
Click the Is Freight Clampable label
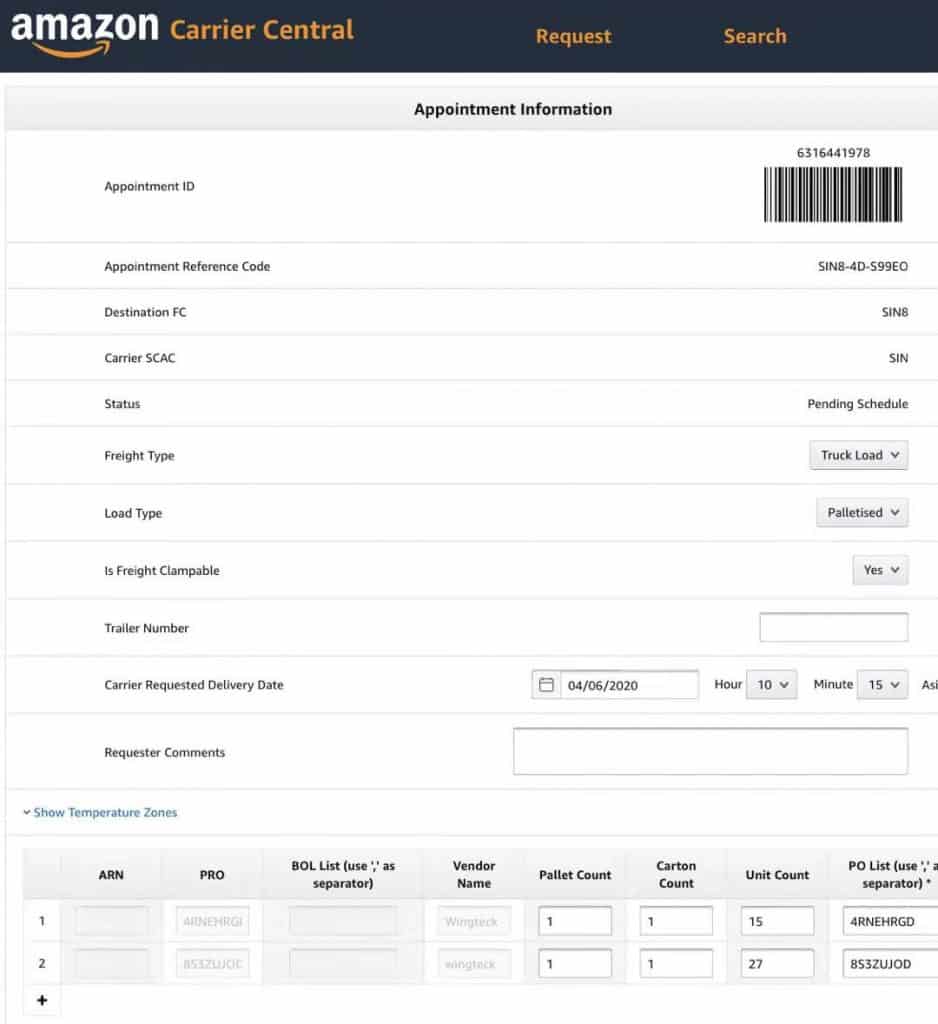click(162, 571)
